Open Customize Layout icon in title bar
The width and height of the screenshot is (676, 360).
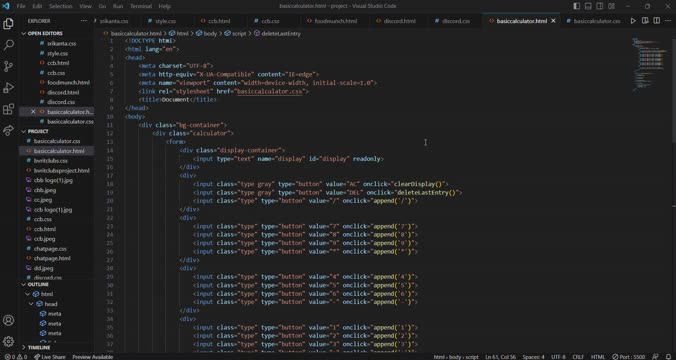pyautogui.click(x=611, y=6)
